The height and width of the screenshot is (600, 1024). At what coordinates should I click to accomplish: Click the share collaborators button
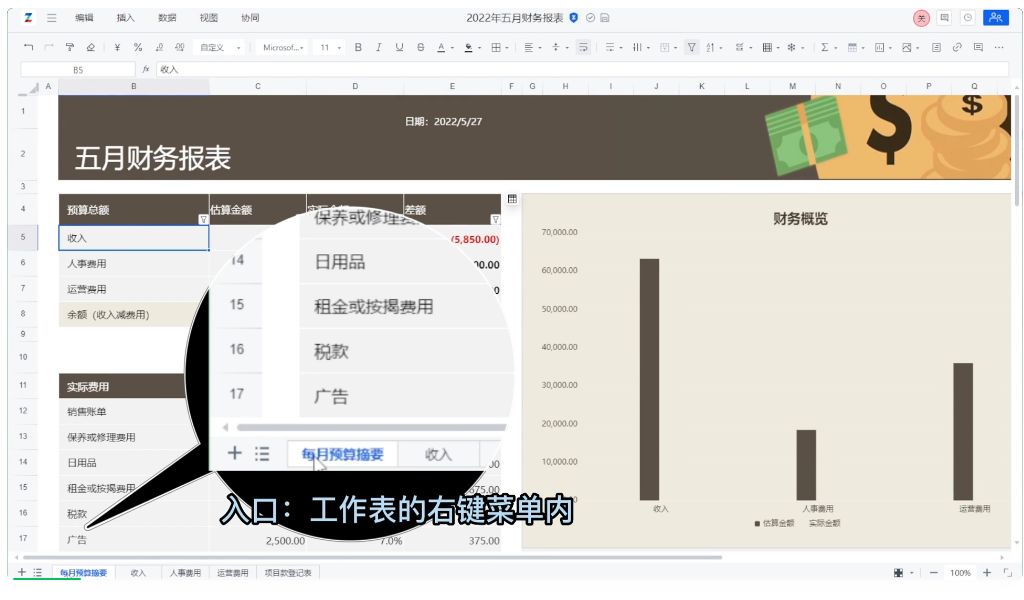pyautogui.click(x=995, y=18)
